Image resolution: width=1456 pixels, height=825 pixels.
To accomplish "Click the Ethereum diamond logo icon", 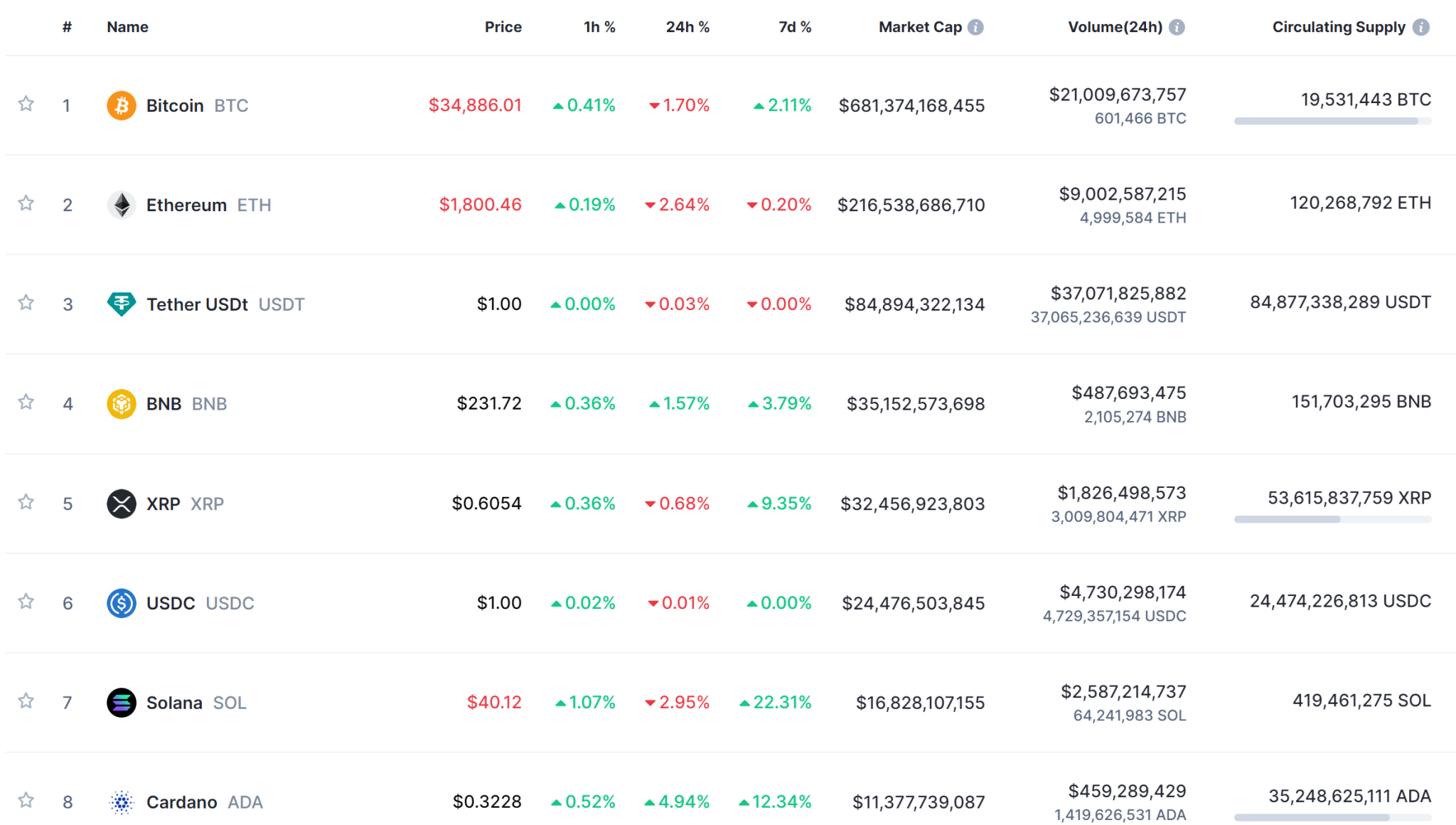I will point(122,205).
